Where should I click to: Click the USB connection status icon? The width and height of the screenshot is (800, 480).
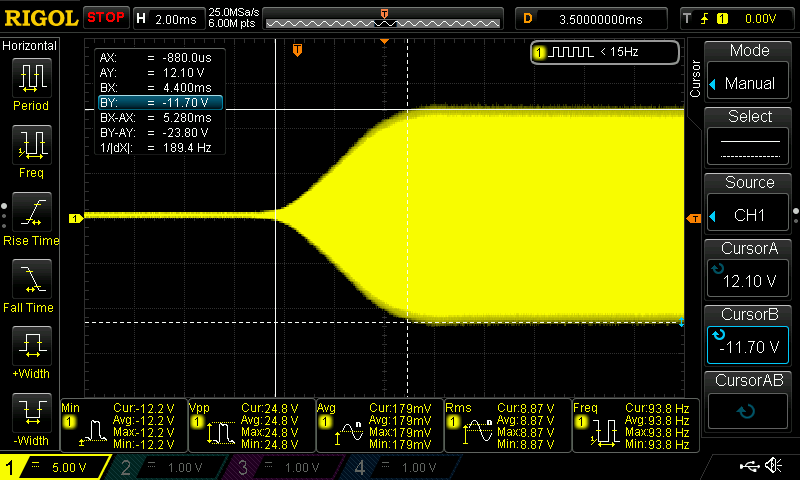pos(749,466)
